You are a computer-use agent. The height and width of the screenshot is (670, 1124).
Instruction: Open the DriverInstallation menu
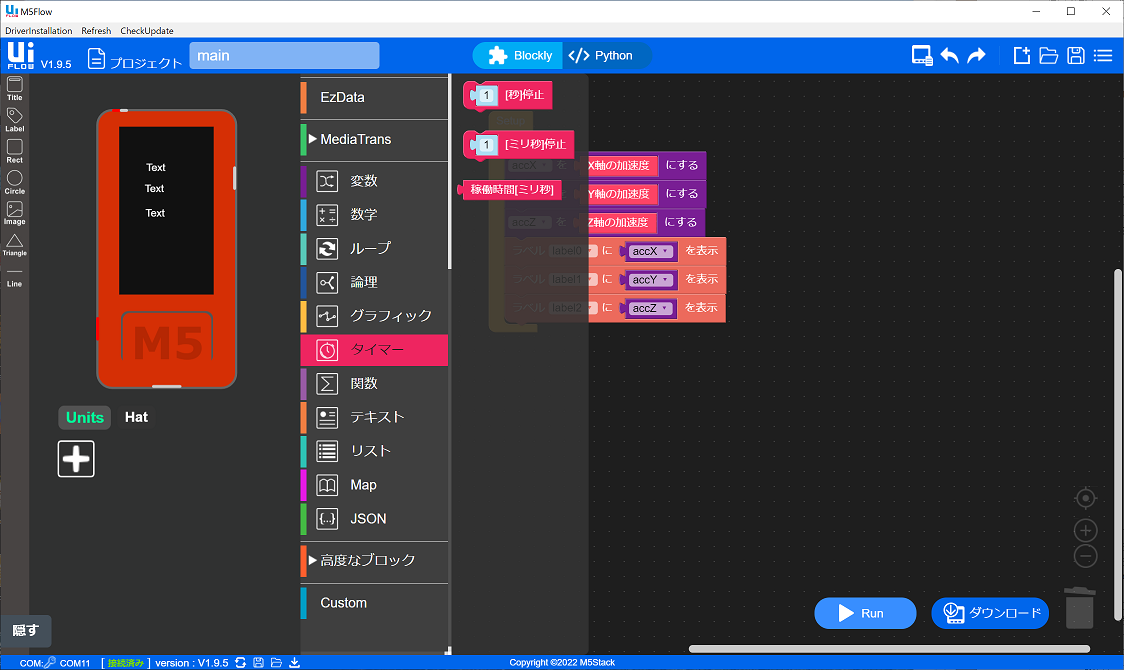(39, 31)
